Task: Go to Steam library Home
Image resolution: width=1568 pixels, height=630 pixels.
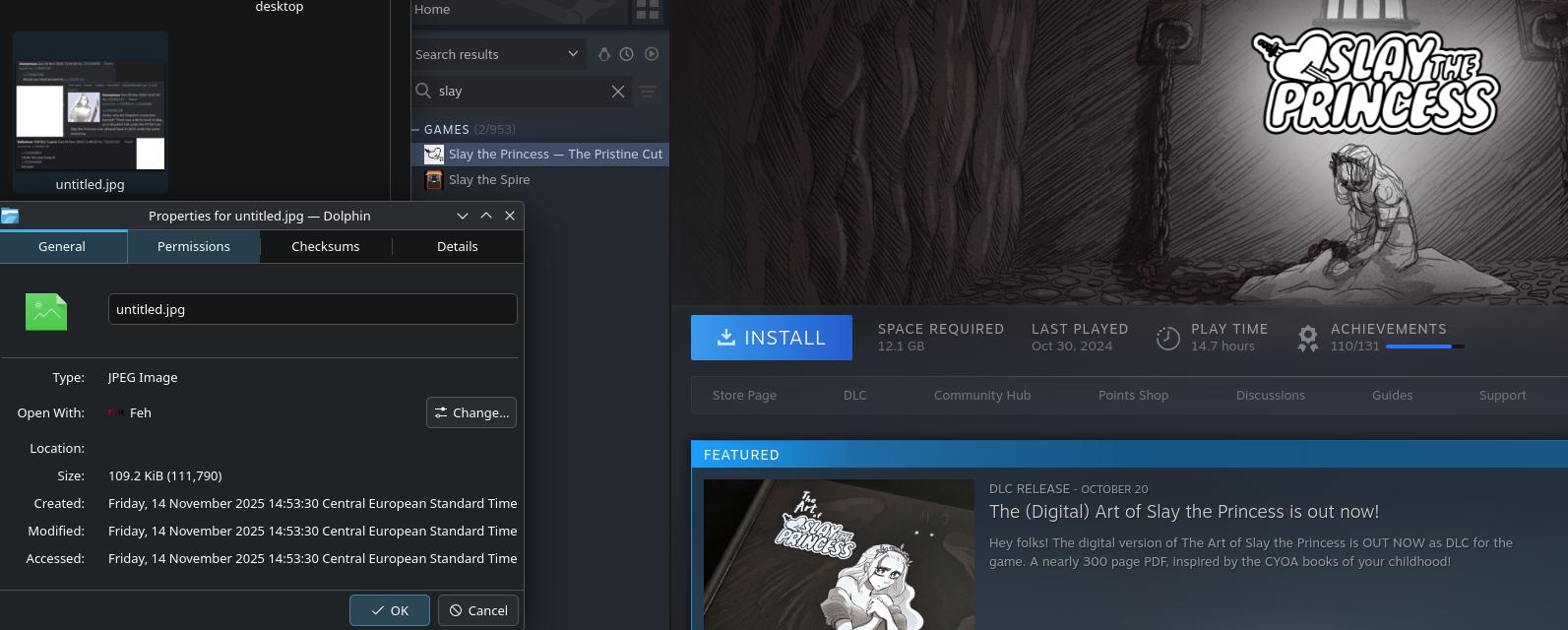Action: (x=432, y=10)
